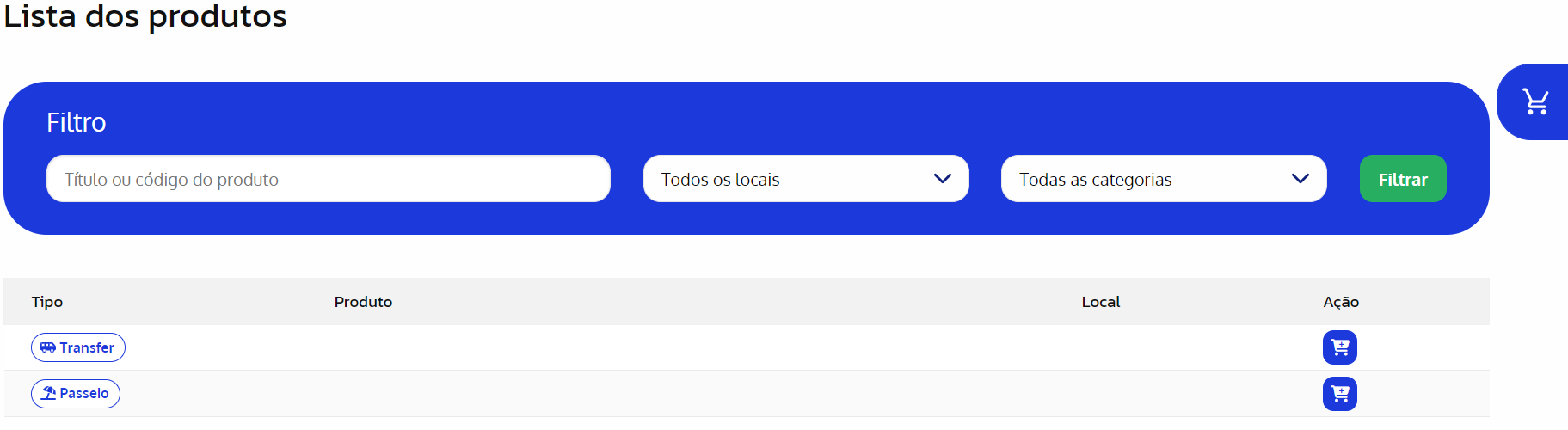1568x430 pixels.
Task: Click the Lista dos produtos heading
Action: point(145,16)
